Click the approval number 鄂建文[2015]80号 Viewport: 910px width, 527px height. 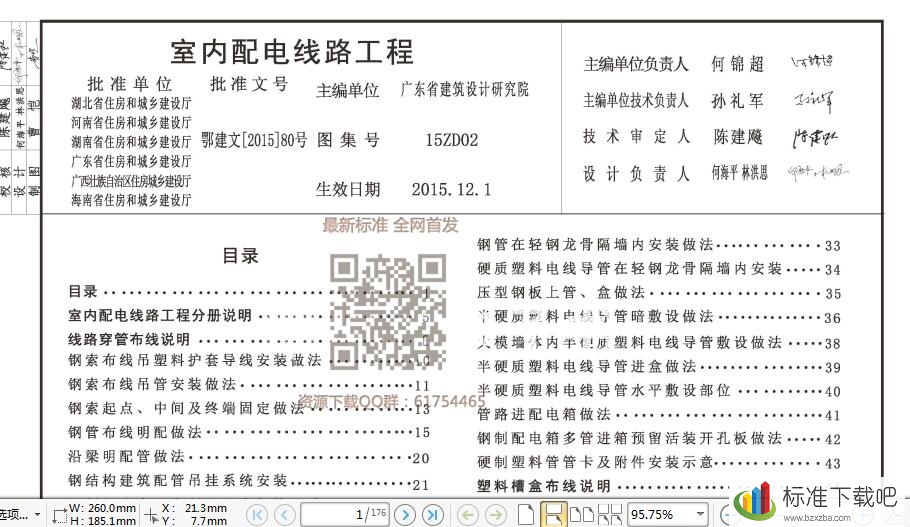[x=254, y=140]
